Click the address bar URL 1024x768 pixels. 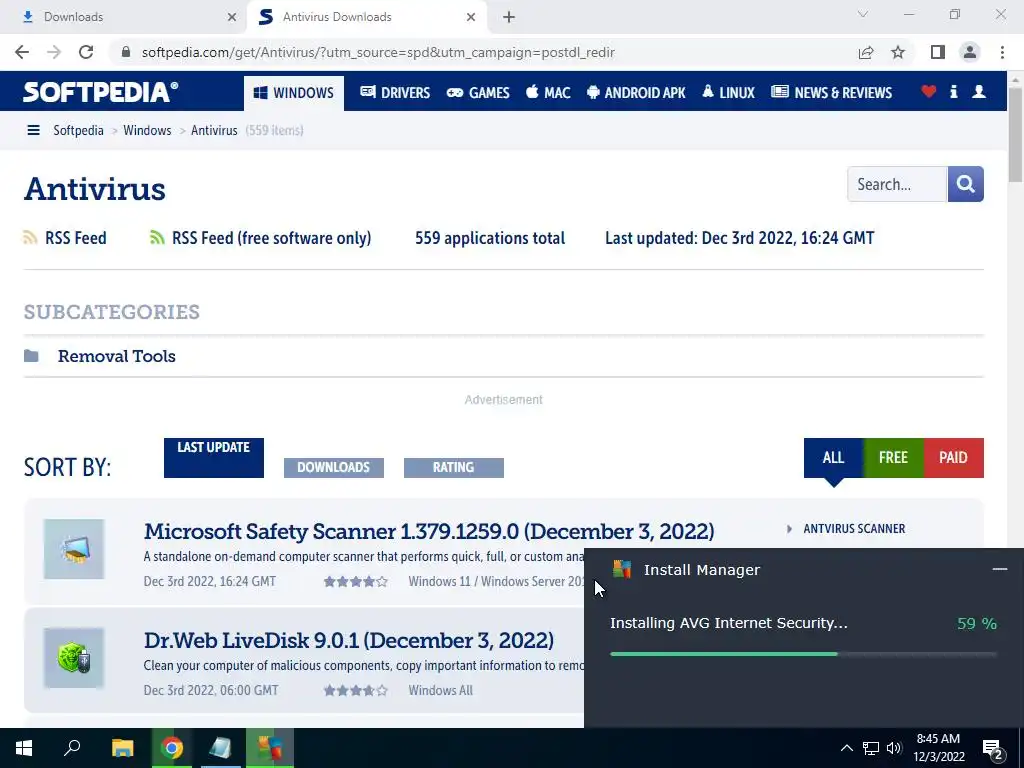pyautogui.click(x=378, y=52)
